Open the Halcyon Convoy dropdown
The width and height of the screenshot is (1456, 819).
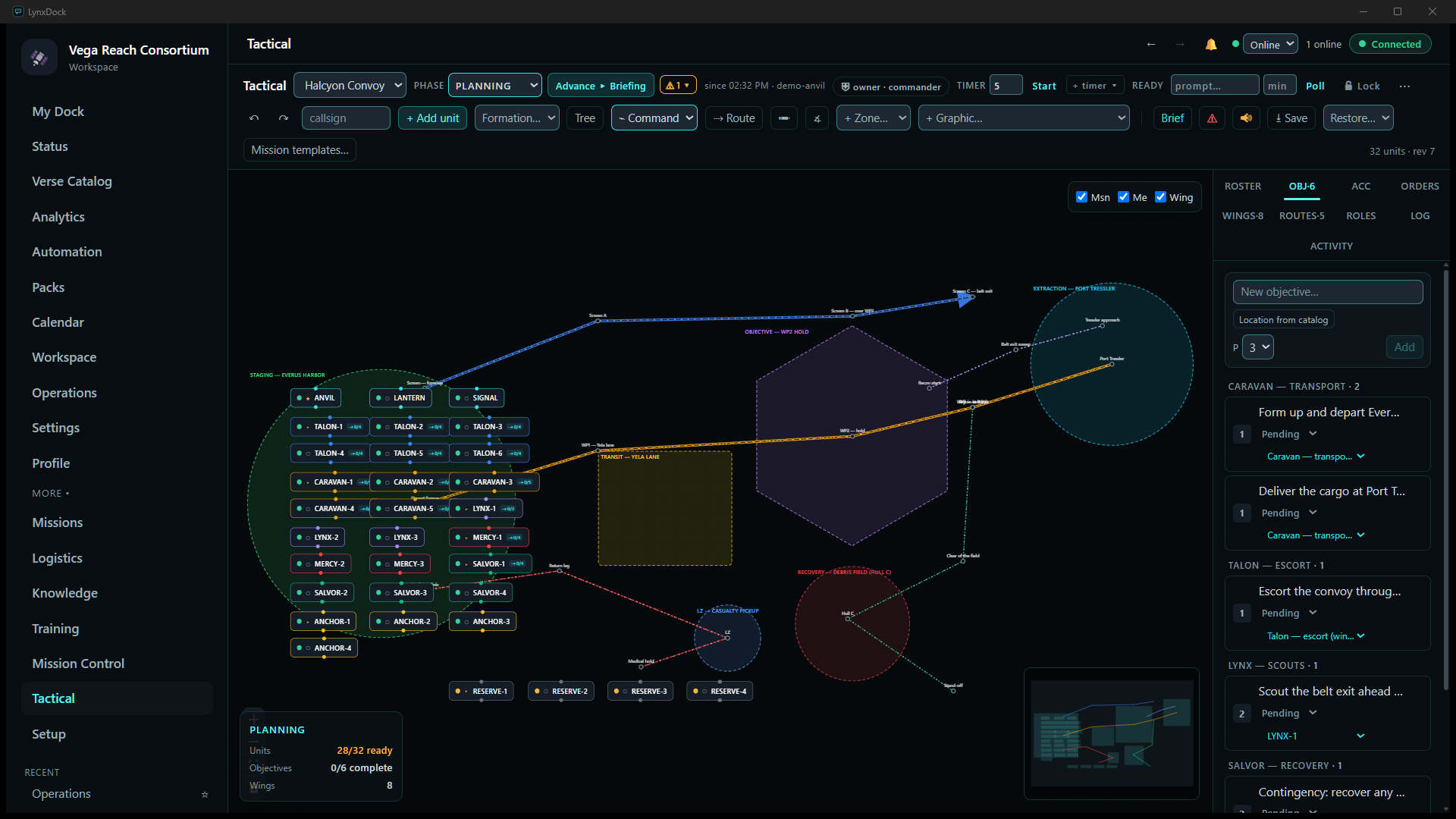[x=350, y=86]
